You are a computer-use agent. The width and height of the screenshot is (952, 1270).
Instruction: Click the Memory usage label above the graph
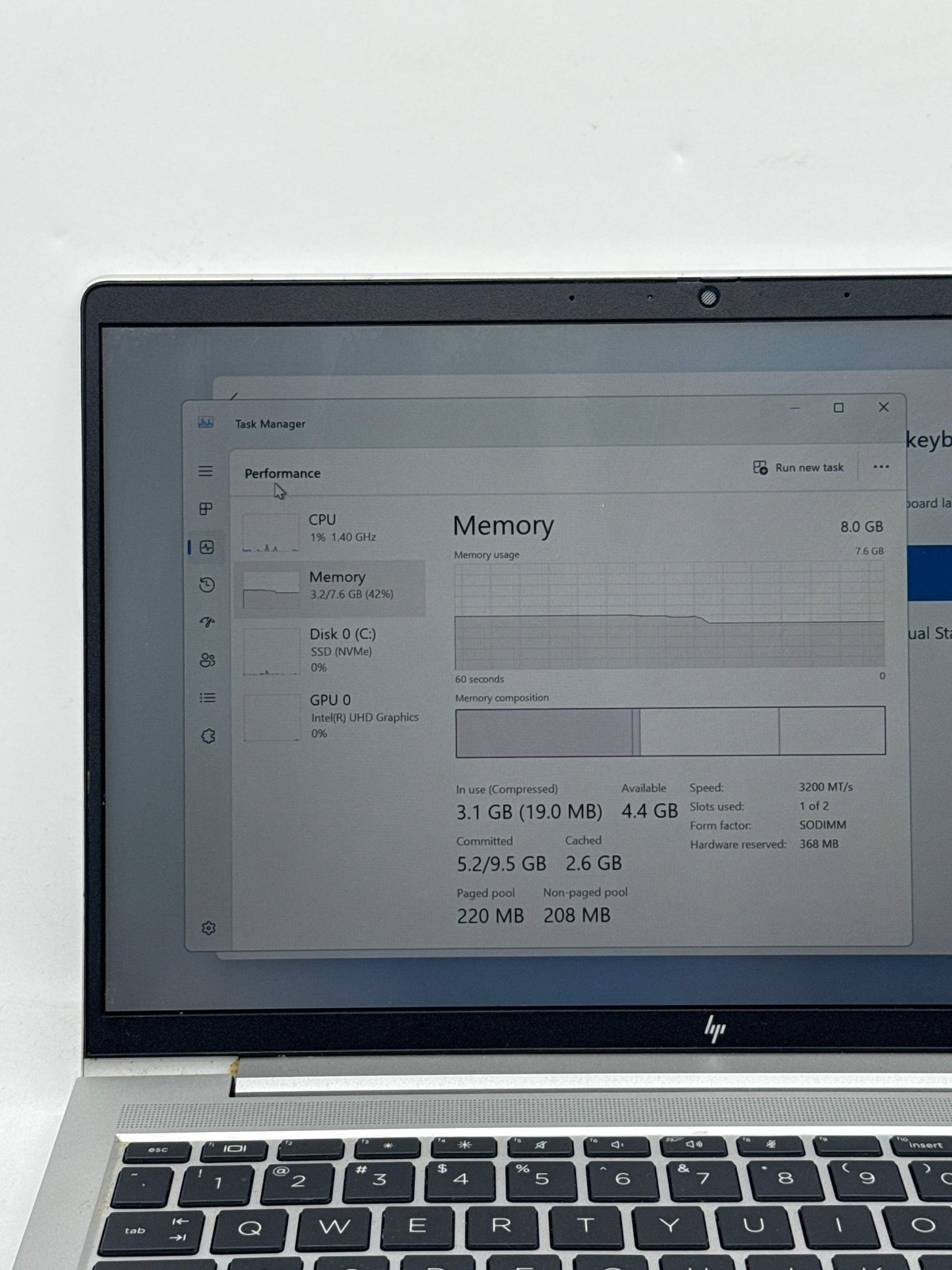[x=486, y=555]
